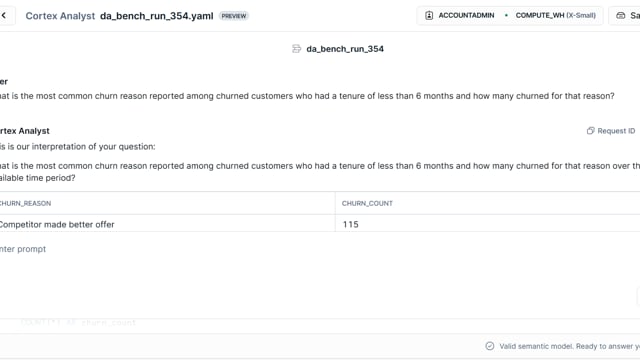Go back using the left chevron
Viewport: 640px width, 360px height.
4,16
